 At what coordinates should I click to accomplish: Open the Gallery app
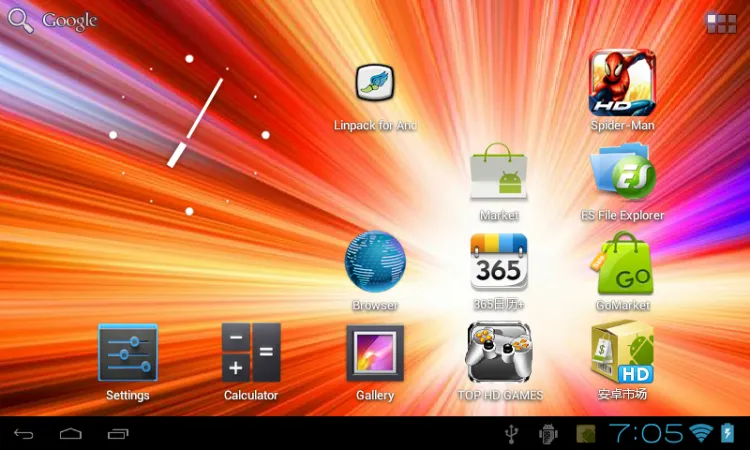coord(375,353)
